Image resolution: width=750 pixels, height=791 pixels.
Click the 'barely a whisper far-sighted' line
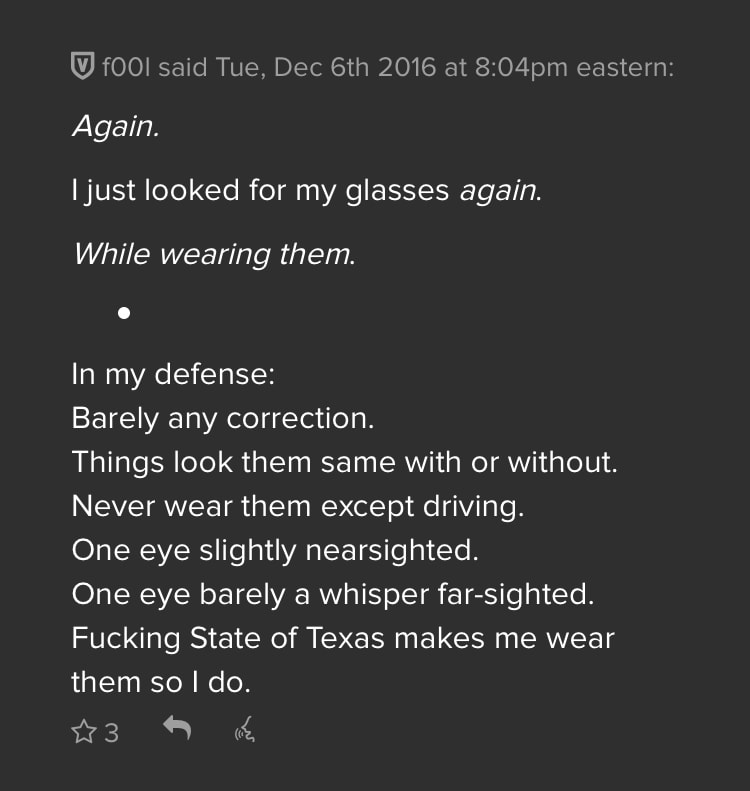pos(333,593)
